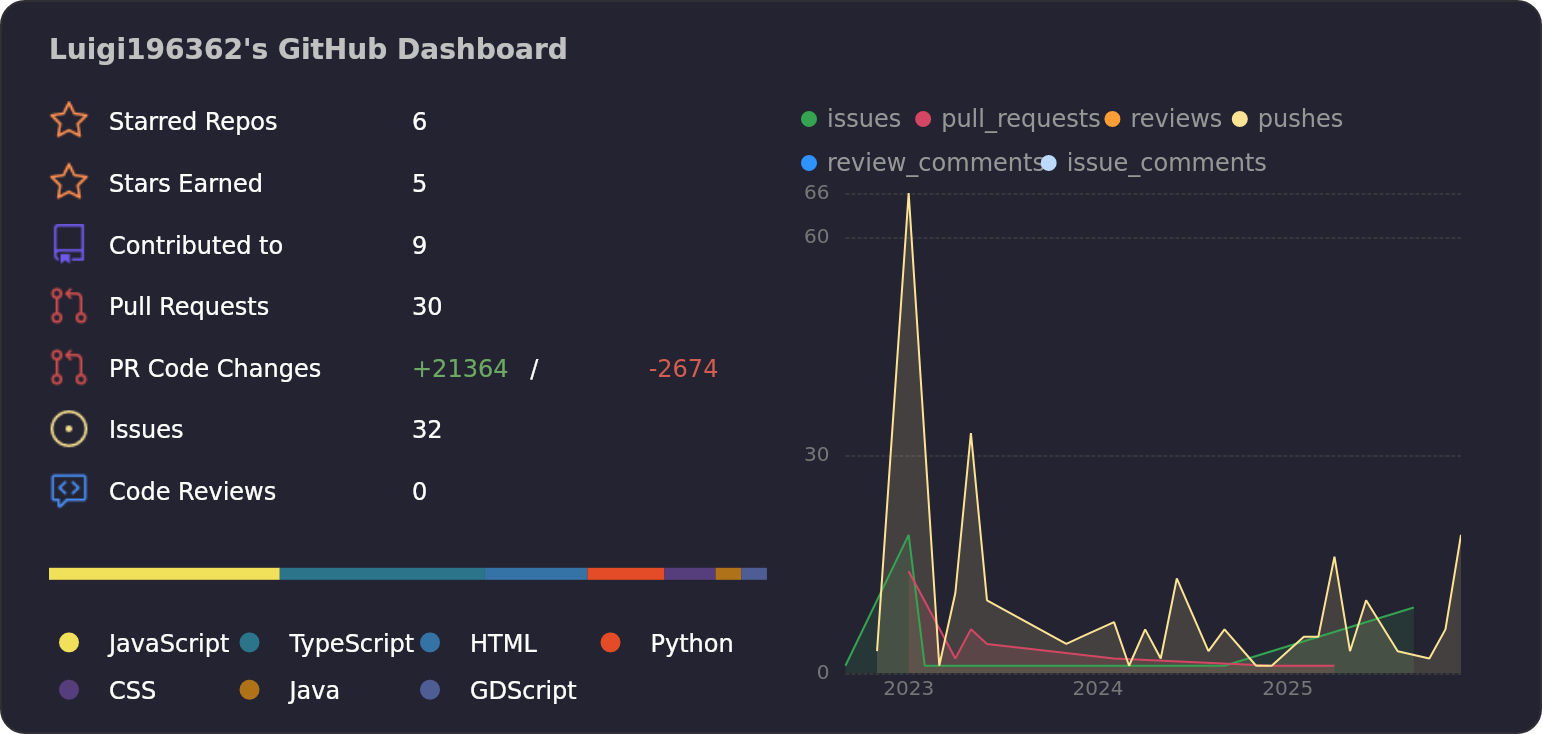Toggle the pushes series visibility
This screenshot has height=734, width=1542.
point(1299,118)
